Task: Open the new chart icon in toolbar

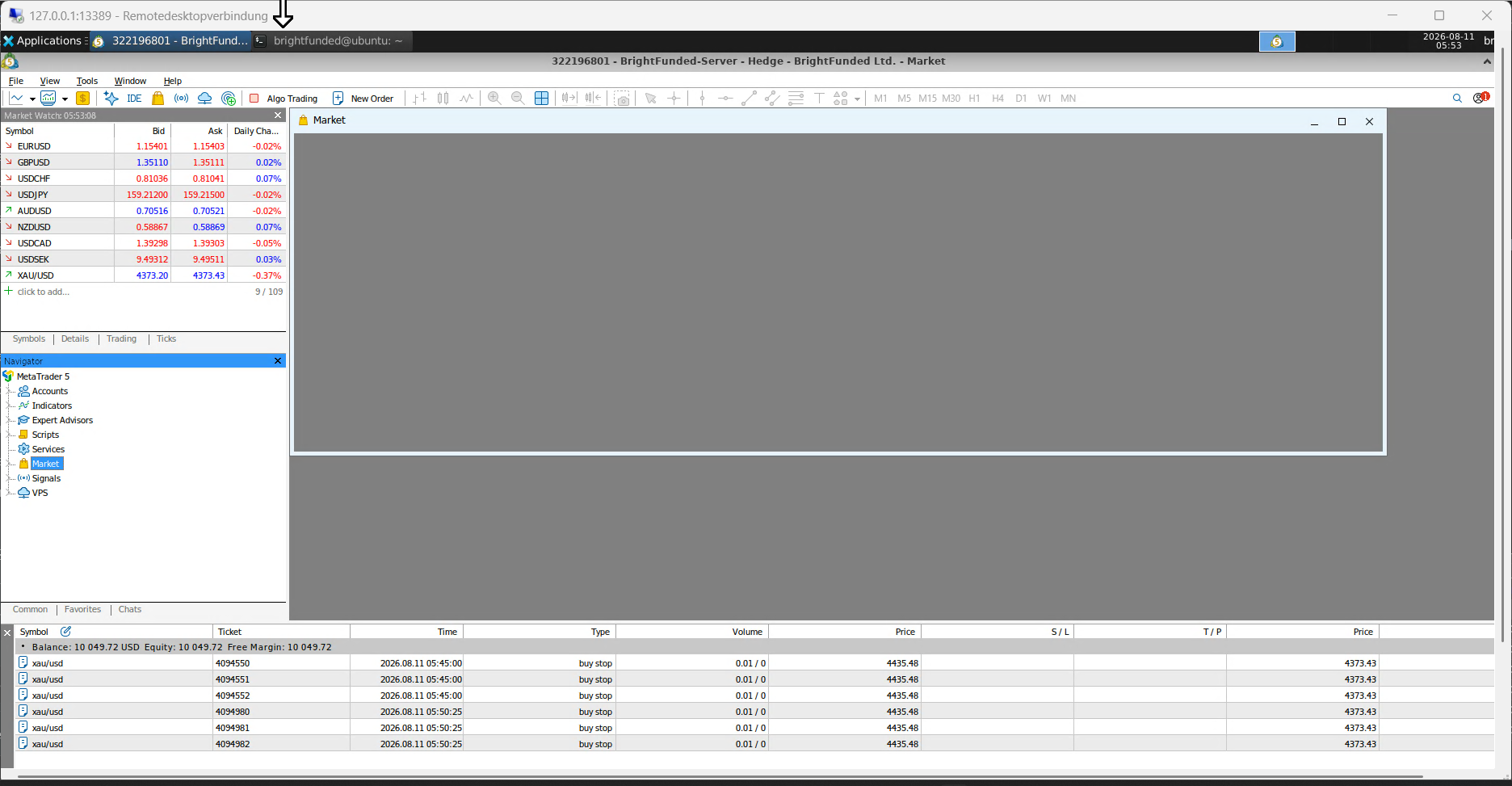Action: coord(16,99)
